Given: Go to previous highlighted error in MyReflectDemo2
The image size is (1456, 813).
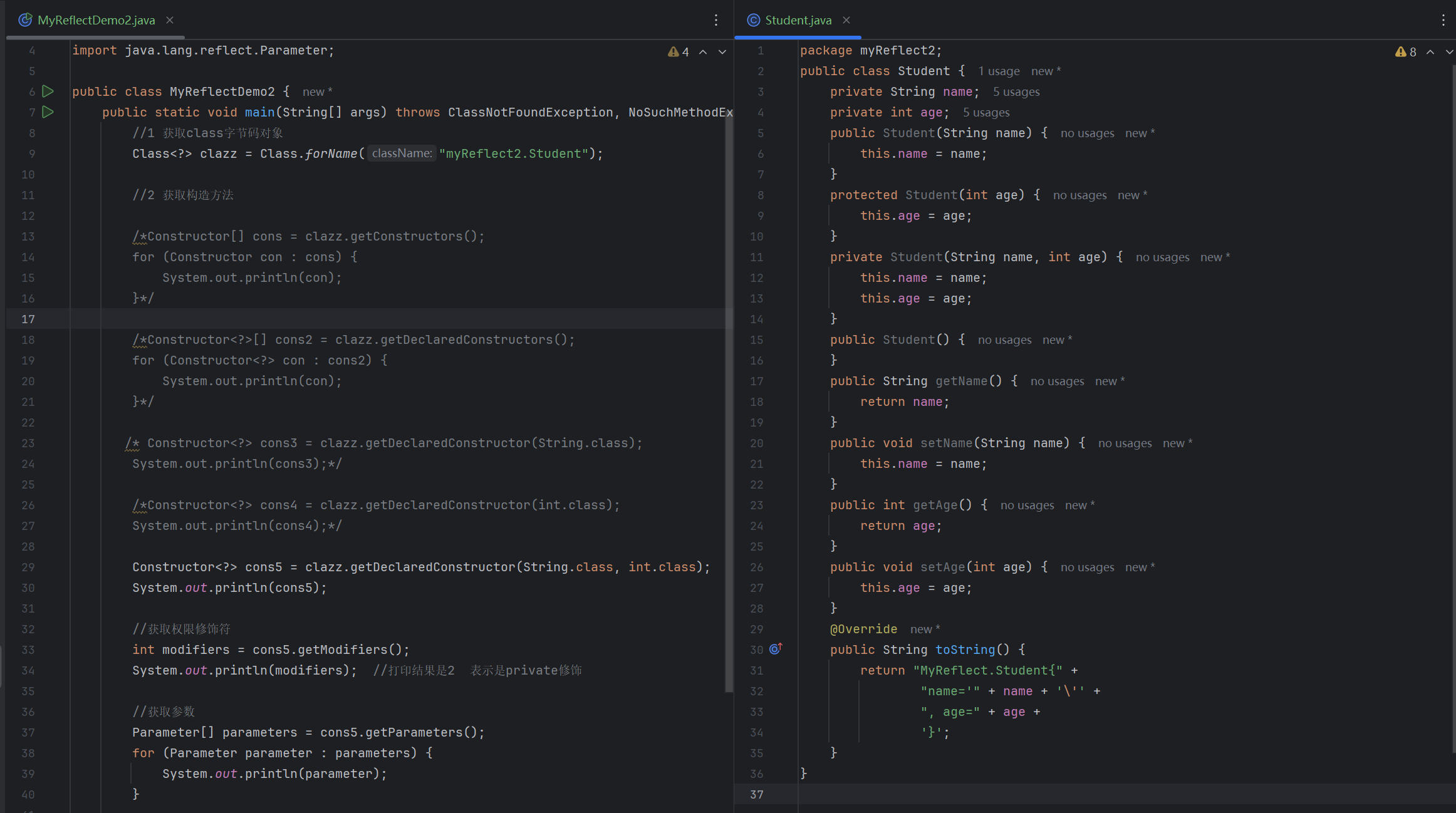Looking at the screenshot, I should (703, 52).
